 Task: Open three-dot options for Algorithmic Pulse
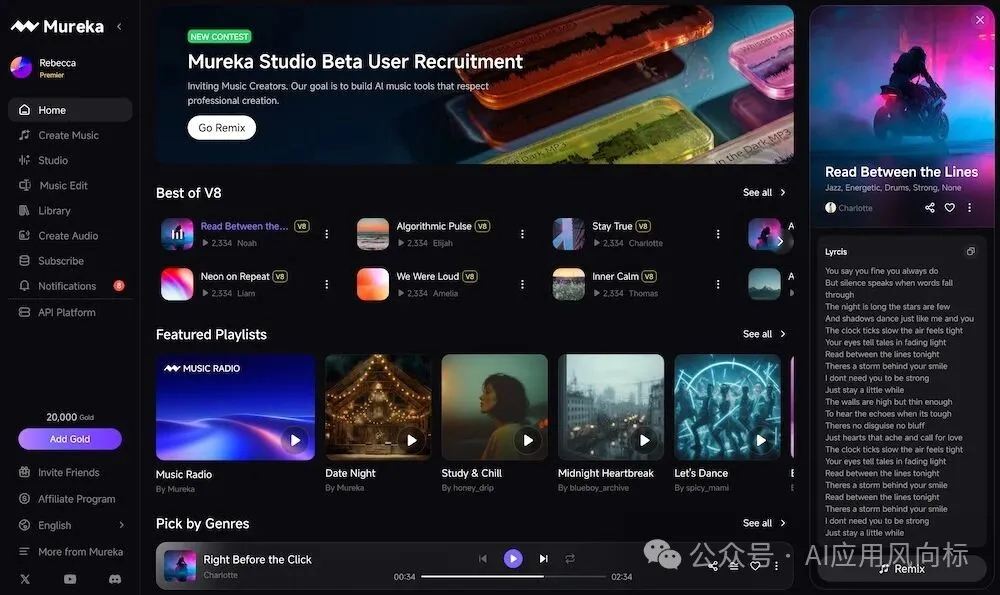(x=522, y=234)
